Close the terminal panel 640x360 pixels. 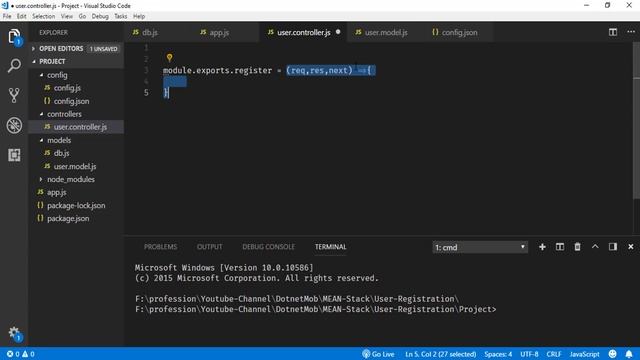click(x=631, y=247)
